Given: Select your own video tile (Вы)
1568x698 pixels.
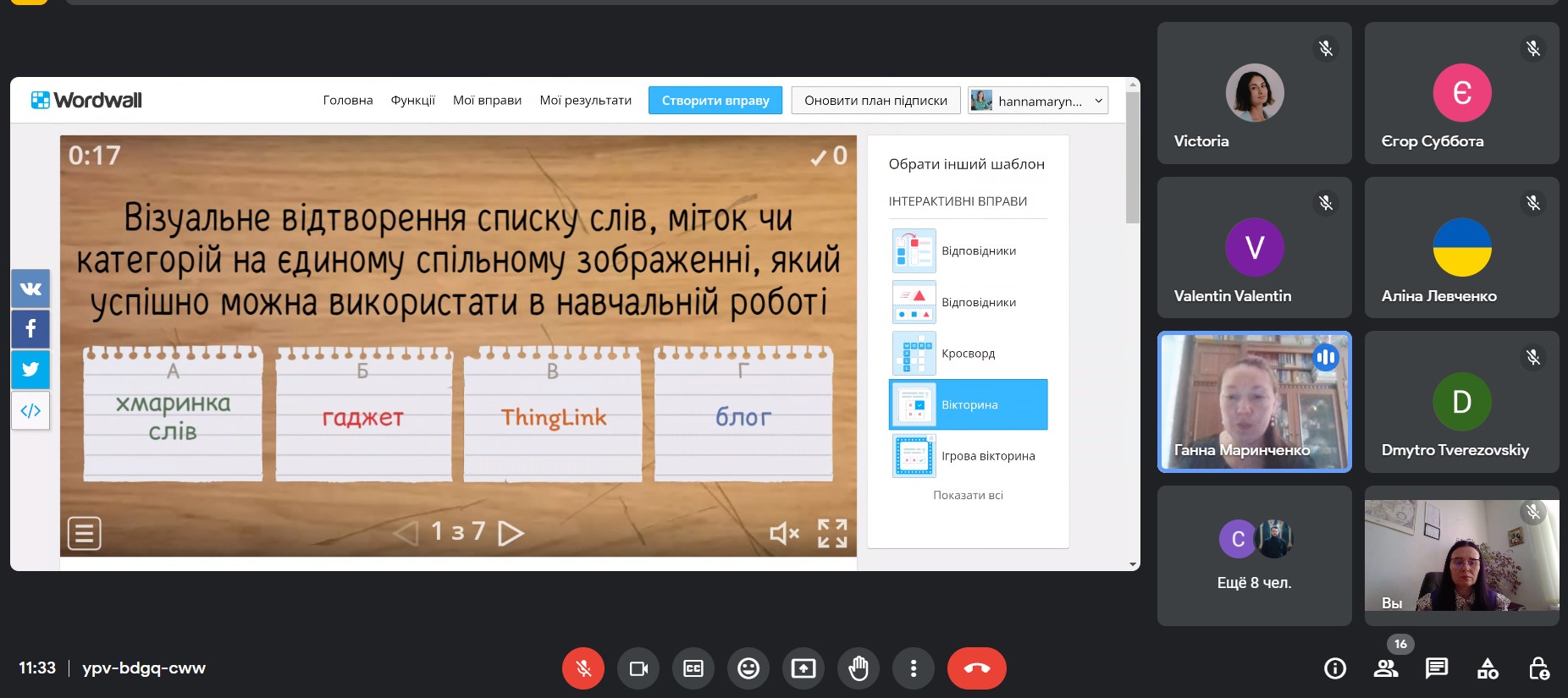Looking at the screenshot, I should [1462, 556].
